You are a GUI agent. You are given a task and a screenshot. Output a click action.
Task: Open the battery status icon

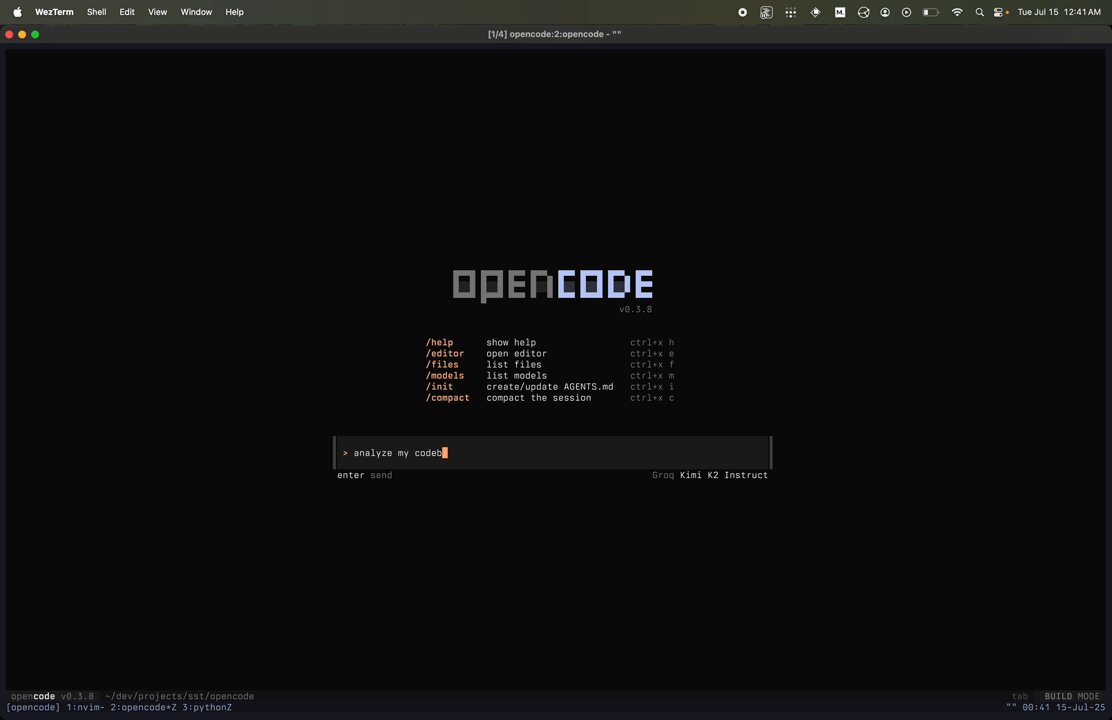930,12
